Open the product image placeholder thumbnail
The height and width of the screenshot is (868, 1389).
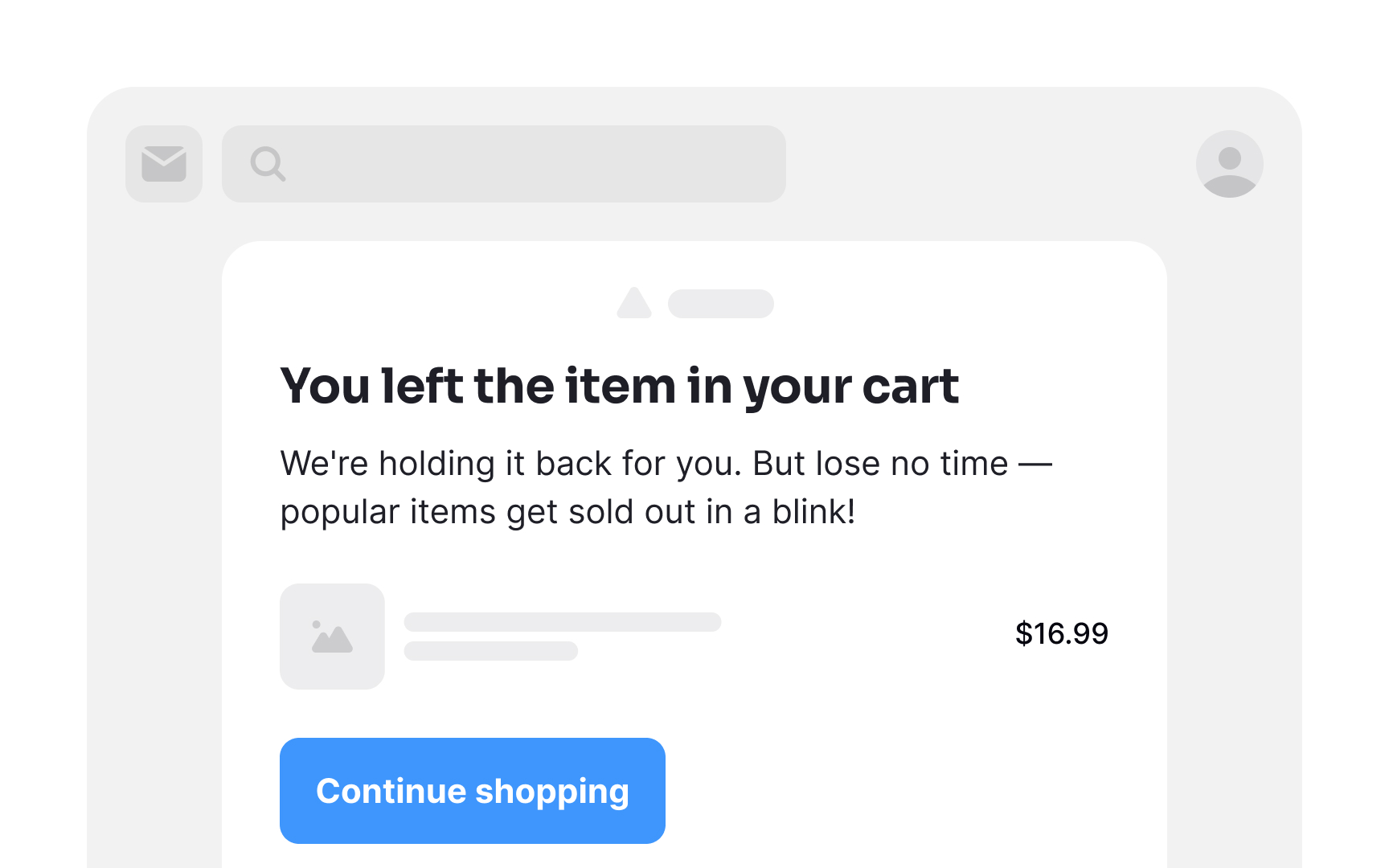[x=332, y=637]
